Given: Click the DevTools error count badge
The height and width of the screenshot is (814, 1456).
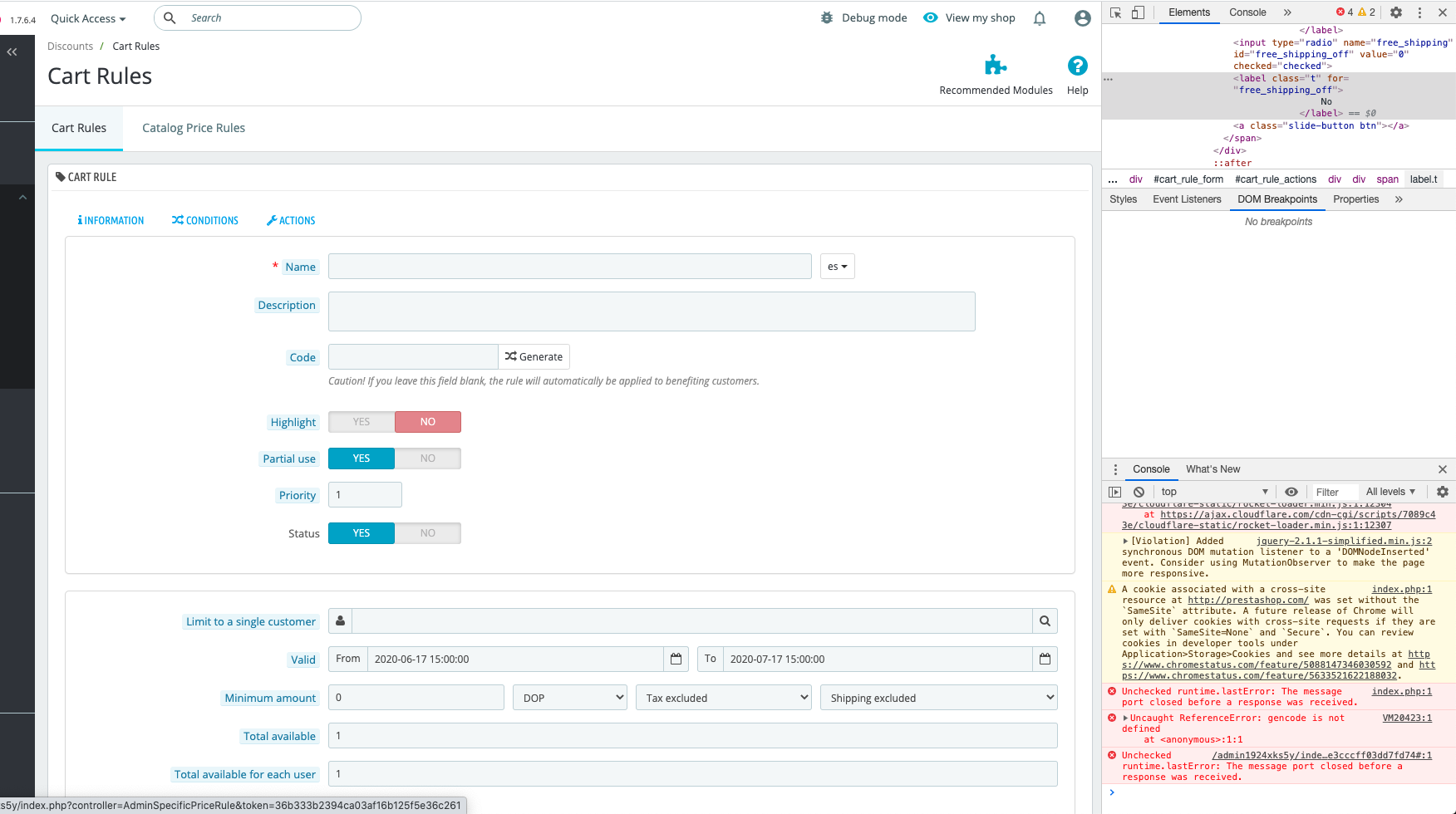Looking at the screenshot, I should coord(1345,12).
